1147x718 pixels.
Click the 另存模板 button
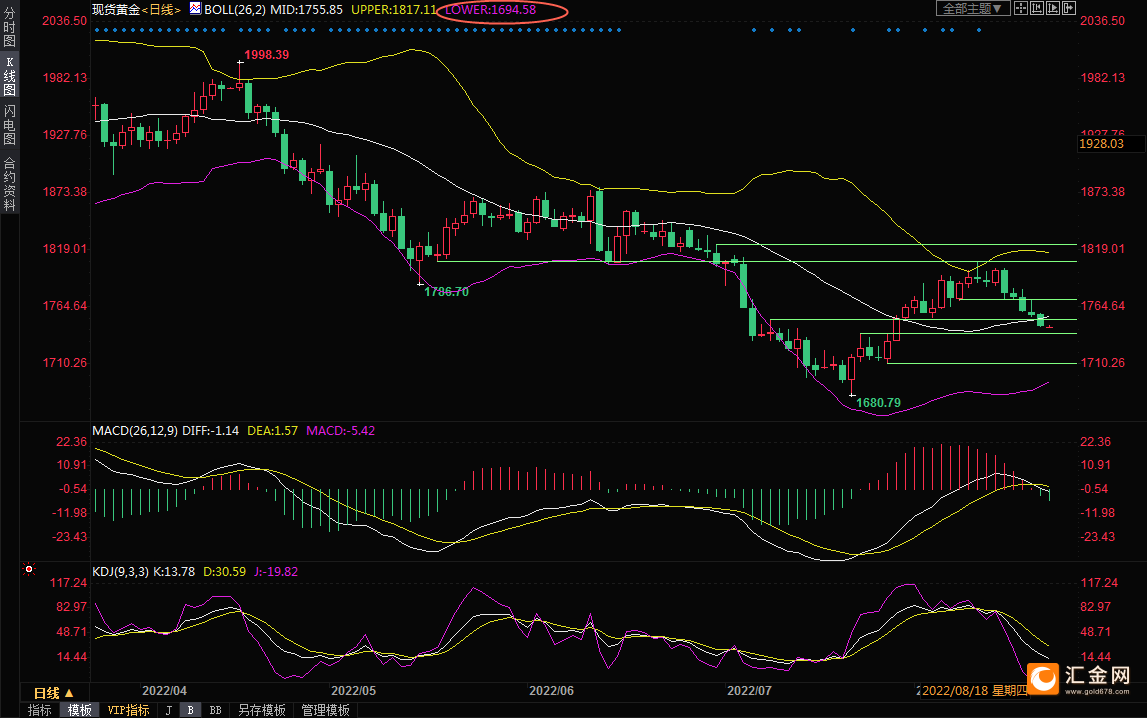(262, 710)
